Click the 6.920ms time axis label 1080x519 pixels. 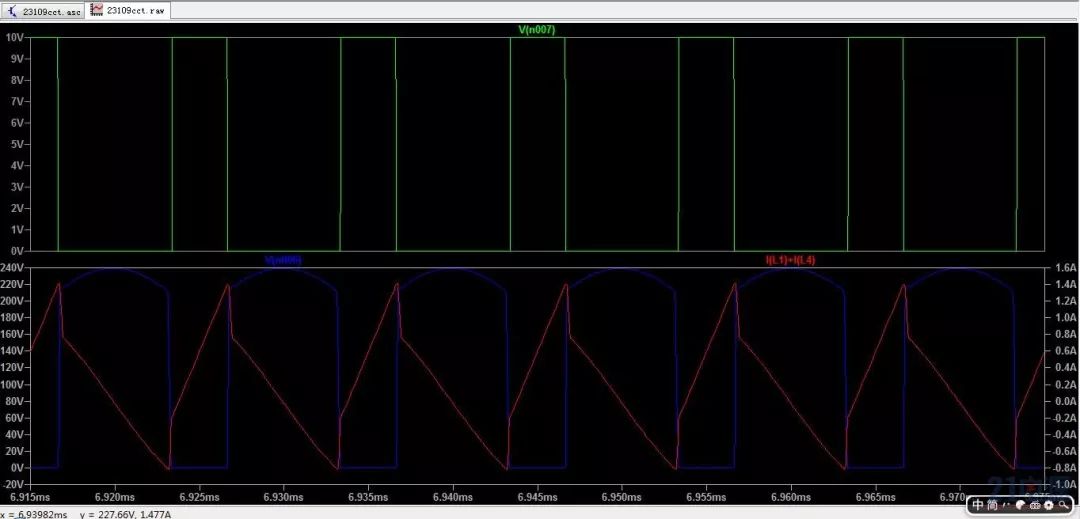(x=114, y=496)
